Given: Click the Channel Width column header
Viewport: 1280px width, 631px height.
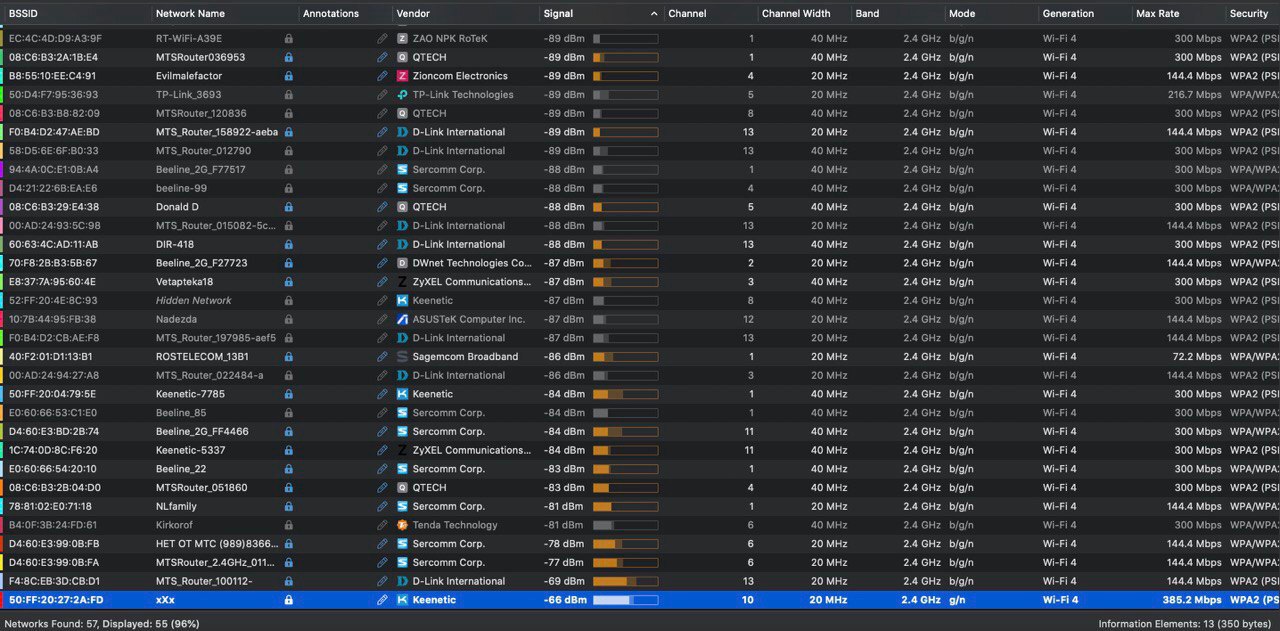Looking at the screenshot, I should pos(796,14).
